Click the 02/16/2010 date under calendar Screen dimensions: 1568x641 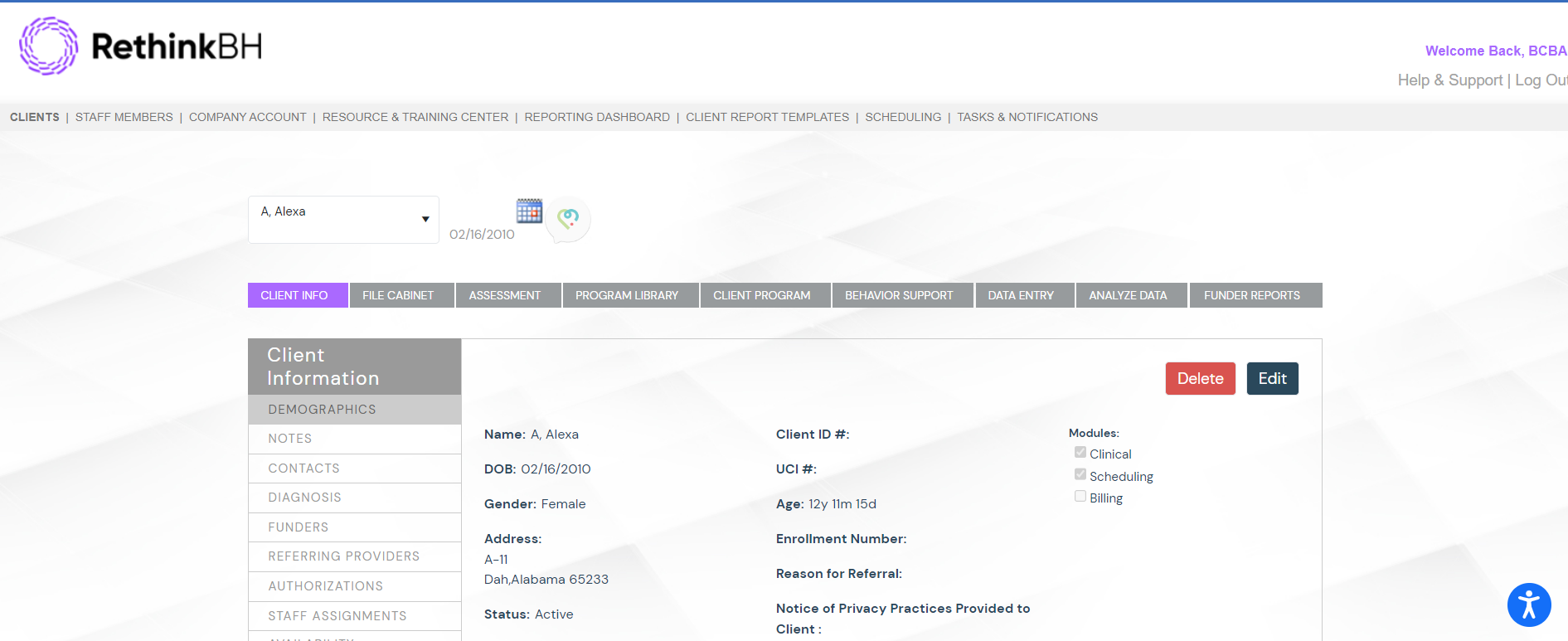pos(482,235)
